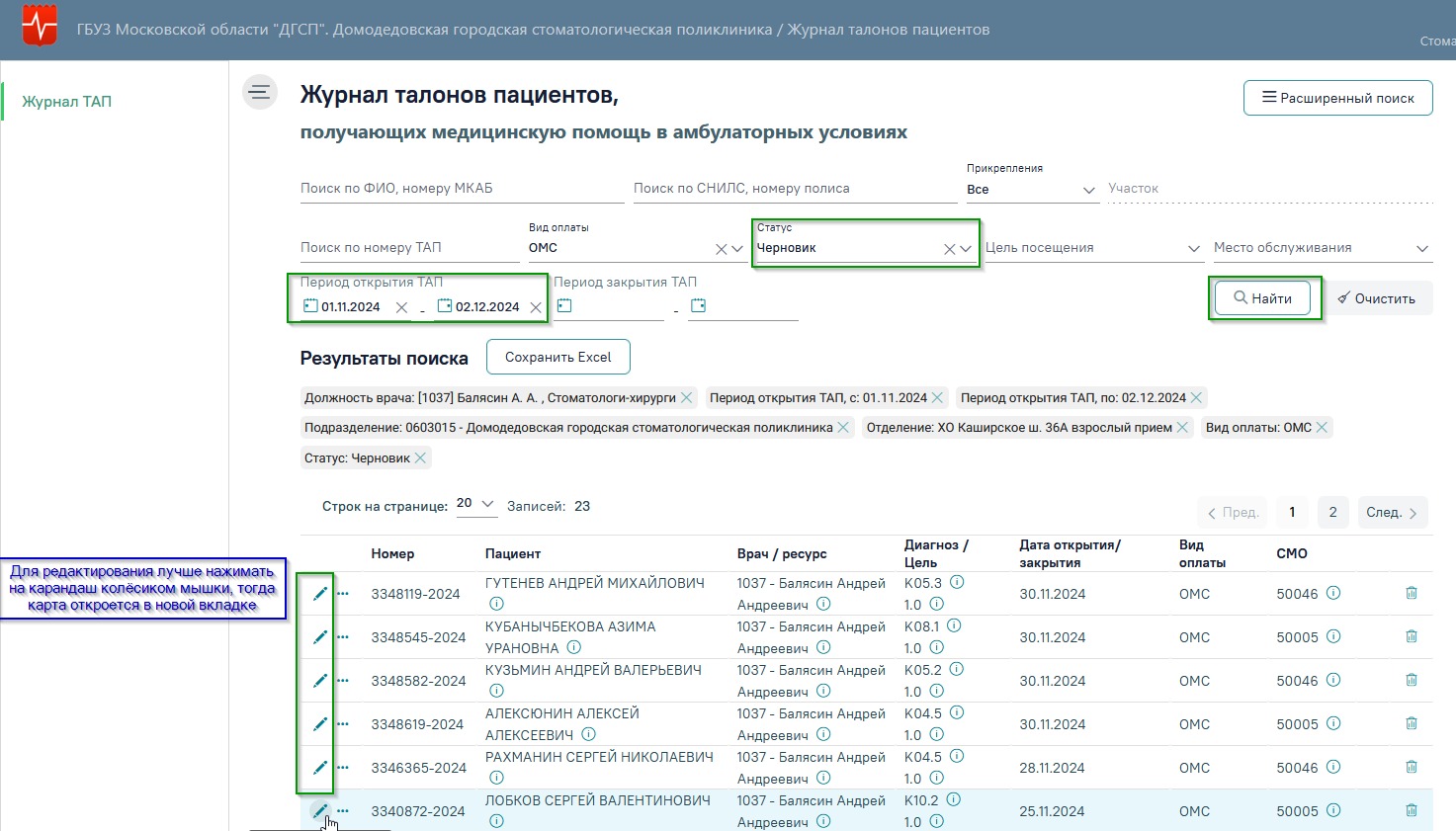This screenshot has height=831, width=1456.
Task: Delete TAP 3346365-2024 trash icon
Action: pos(1412,767)
